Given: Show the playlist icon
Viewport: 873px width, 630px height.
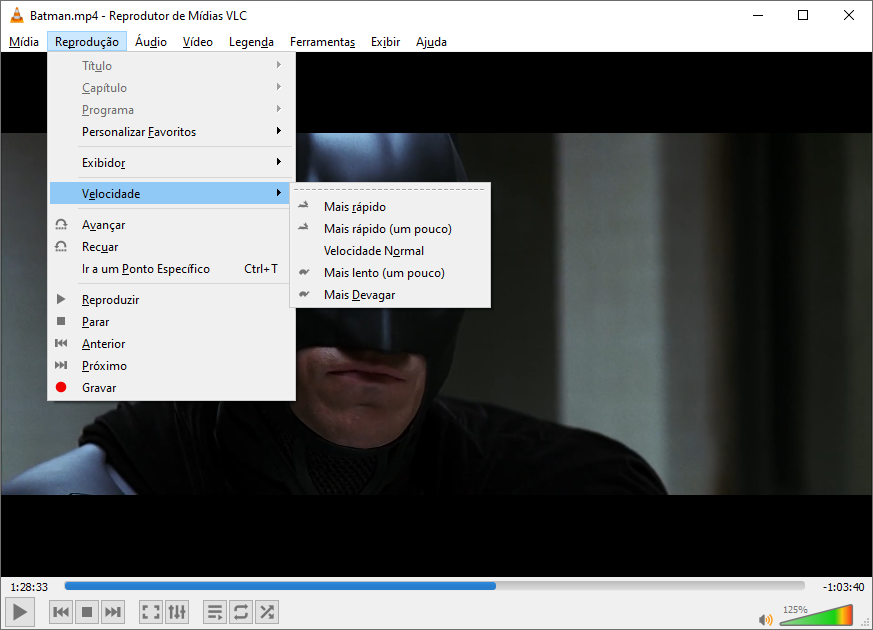Looking at the screenshot, I should coord(215,611).
